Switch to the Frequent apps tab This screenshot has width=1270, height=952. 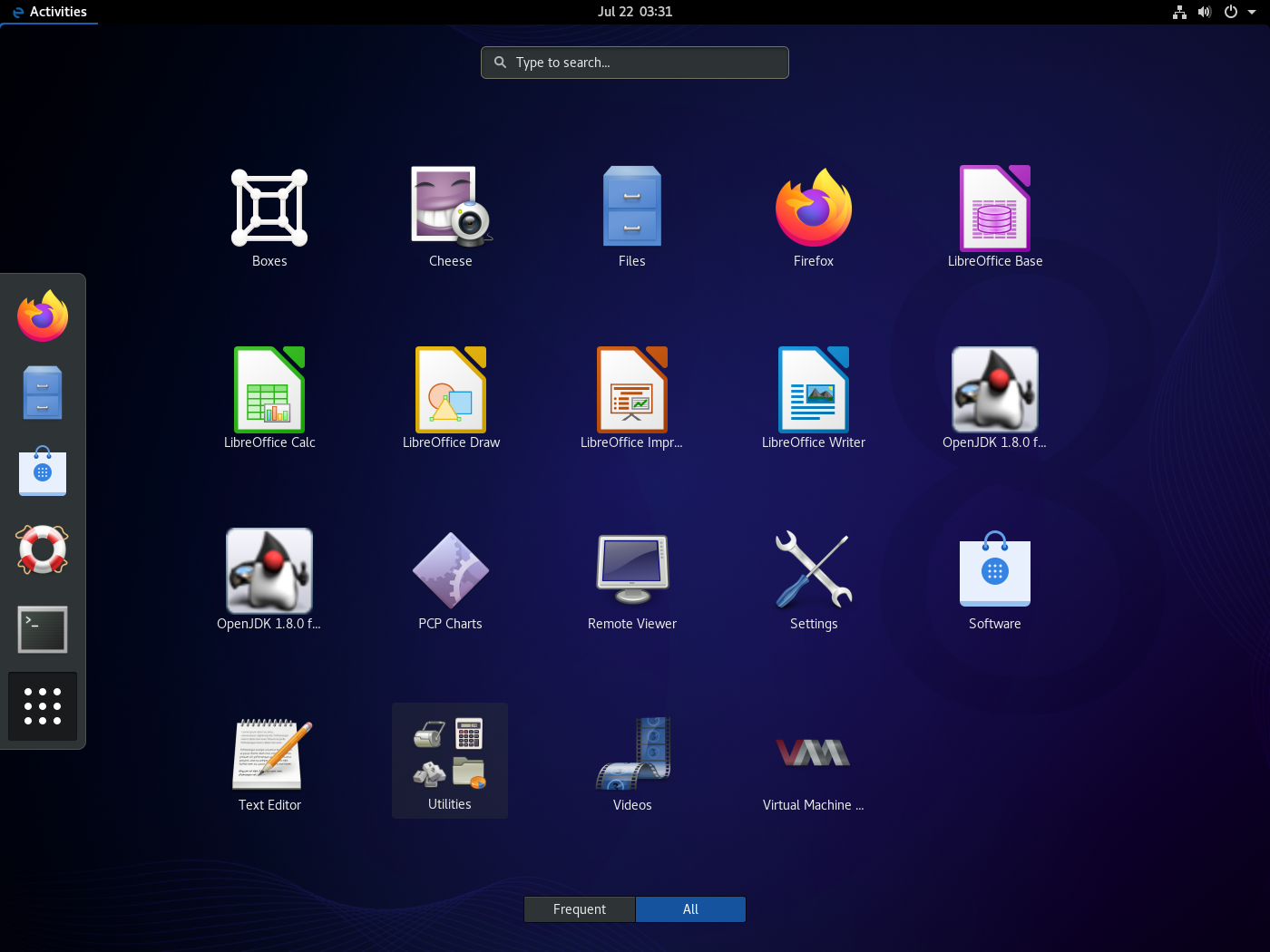point(579,908)
